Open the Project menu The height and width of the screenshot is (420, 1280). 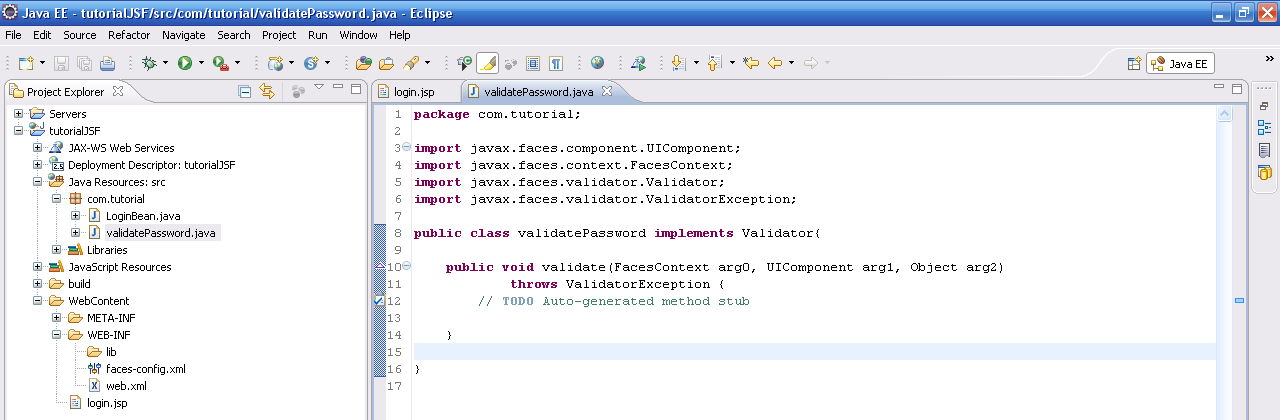[279, 35]
